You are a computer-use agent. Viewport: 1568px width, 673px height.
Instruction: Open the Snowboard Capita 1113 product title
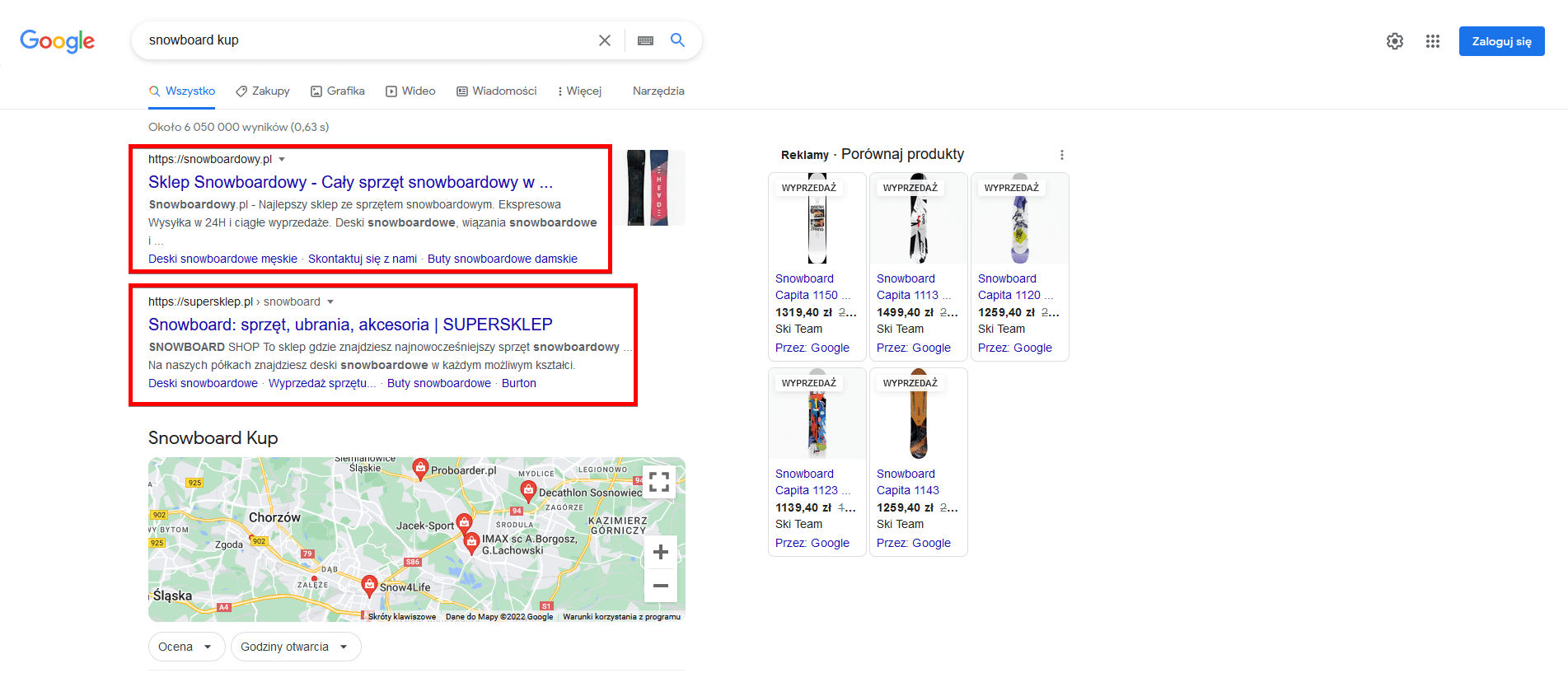914,287
